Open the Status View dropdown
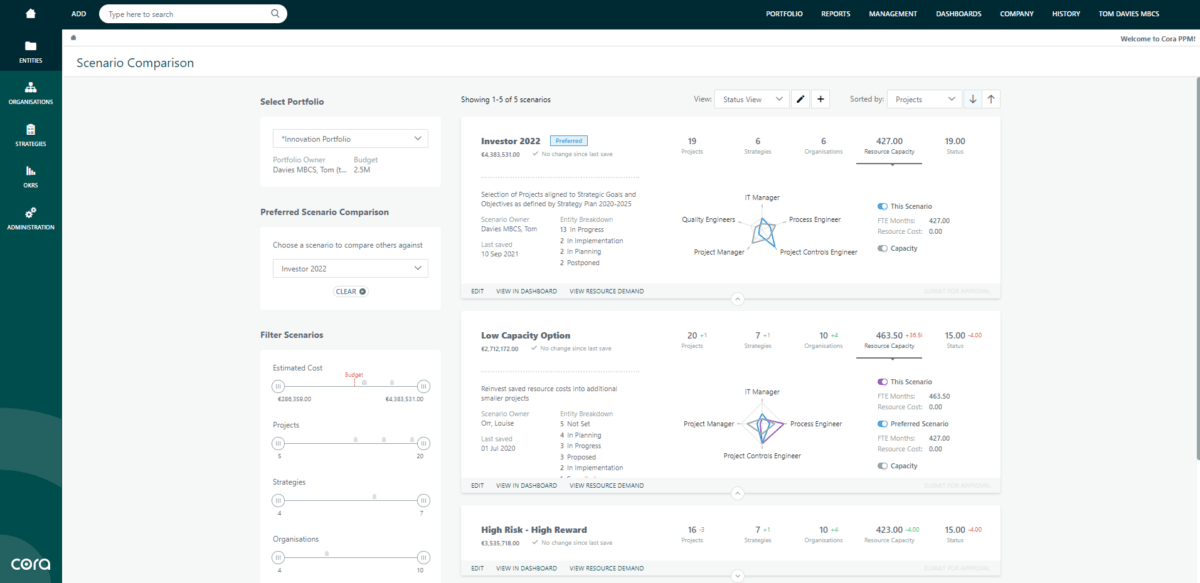 click(x=752, y=99)
